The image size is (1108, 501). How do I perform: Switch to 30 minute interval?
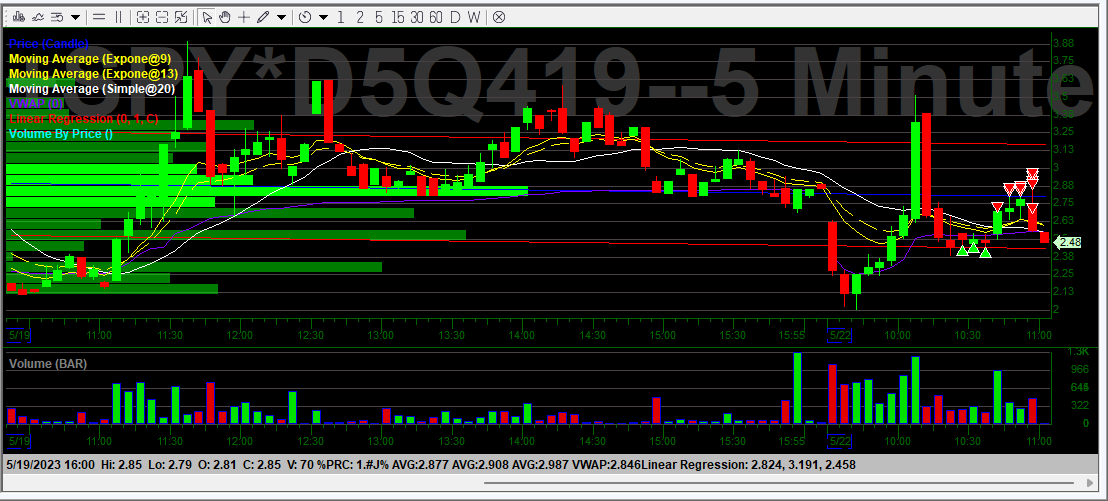click(417, 17)
